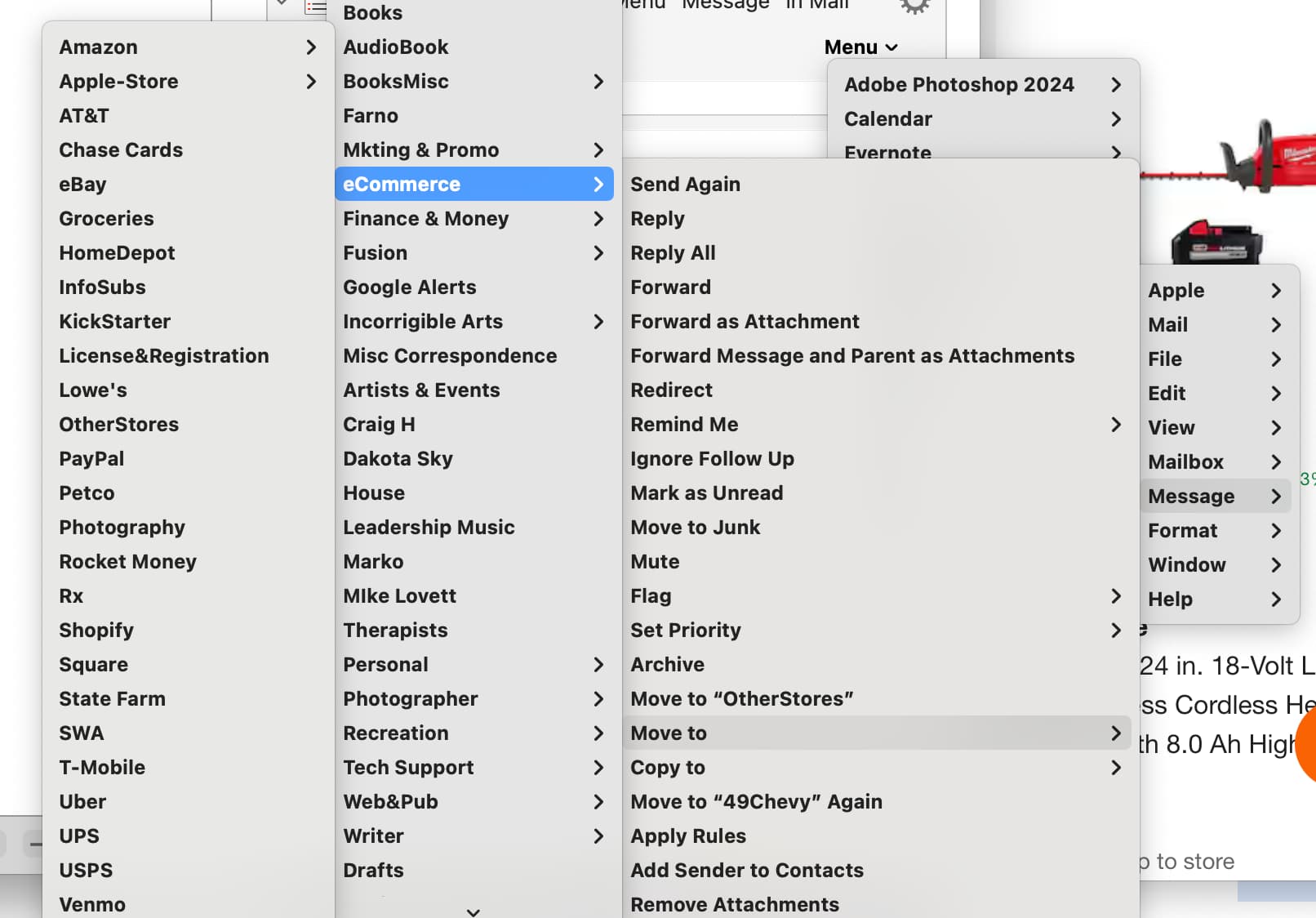Select the T-Mobile mailbox
Screen dimensions: 1316x918
point(188,768)
